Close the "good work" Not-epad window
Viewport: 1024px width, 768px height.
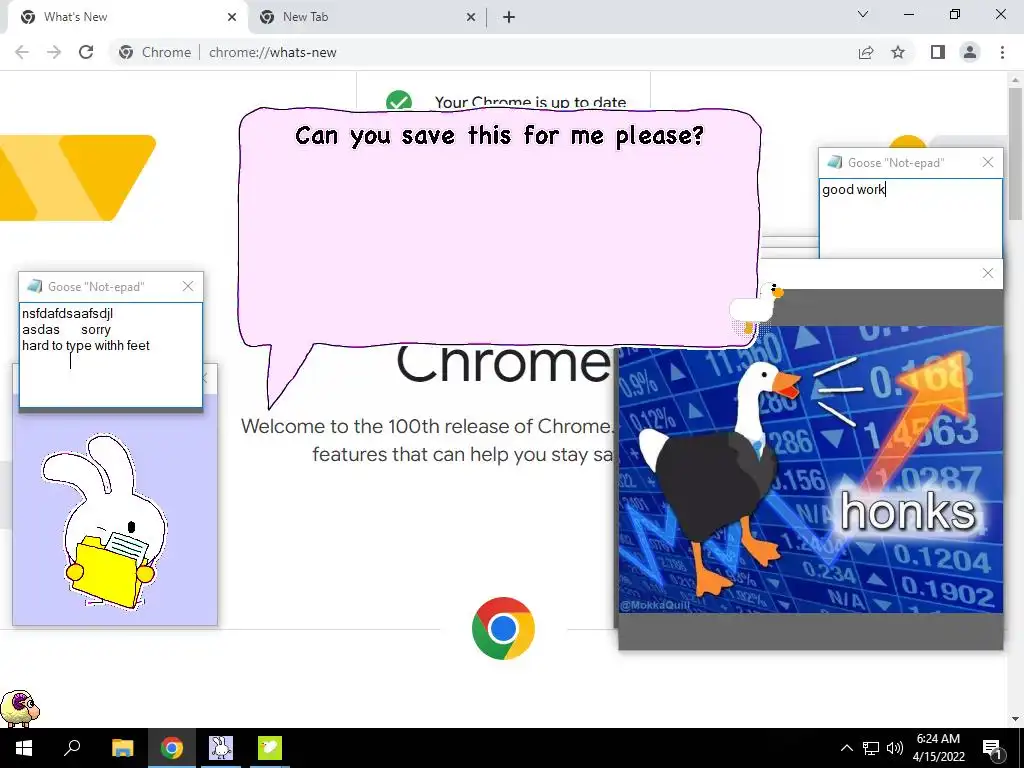point(988,162)
